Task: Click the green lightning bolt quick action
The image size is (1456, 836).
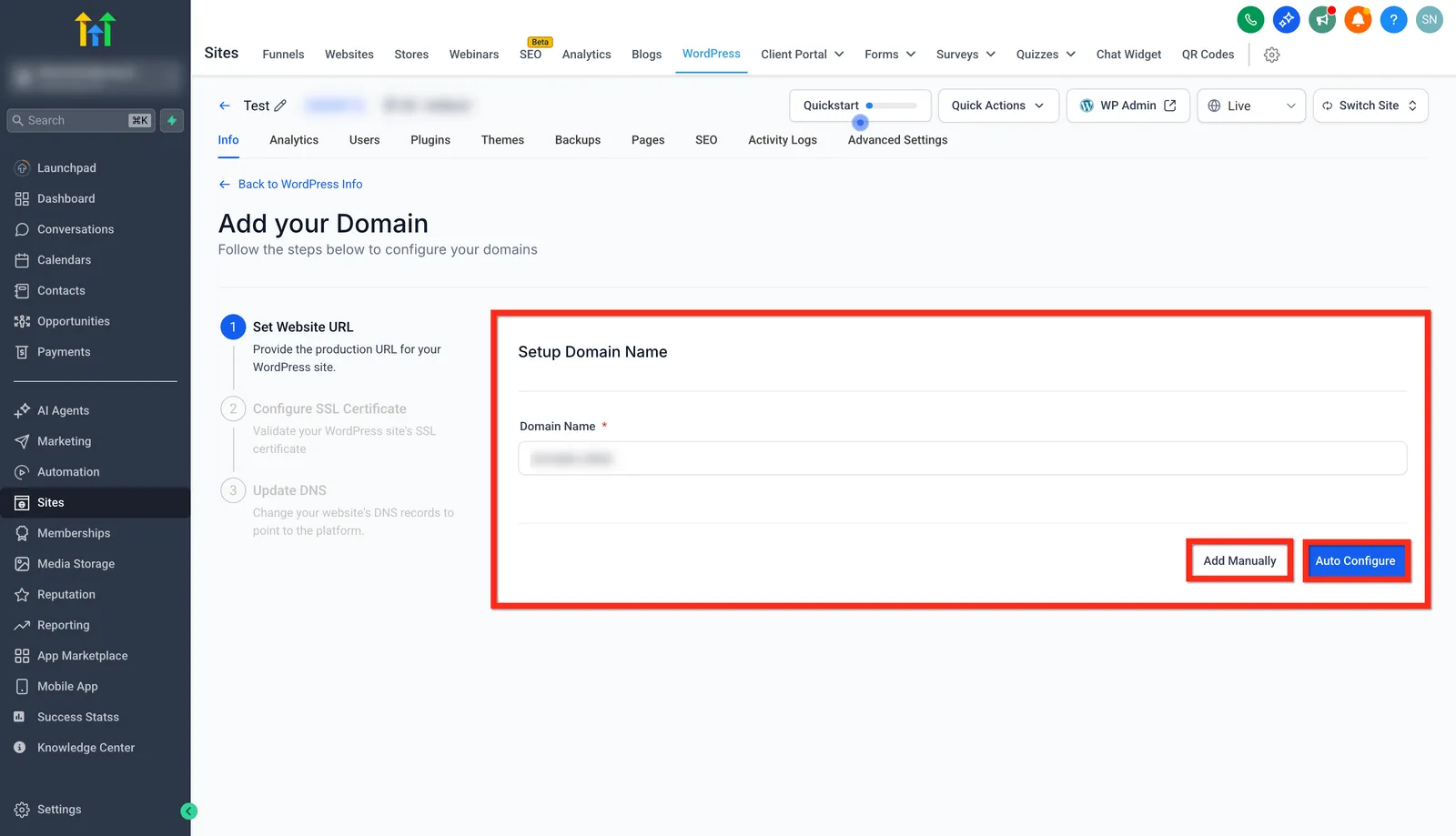Action: [x=172, y=120]
